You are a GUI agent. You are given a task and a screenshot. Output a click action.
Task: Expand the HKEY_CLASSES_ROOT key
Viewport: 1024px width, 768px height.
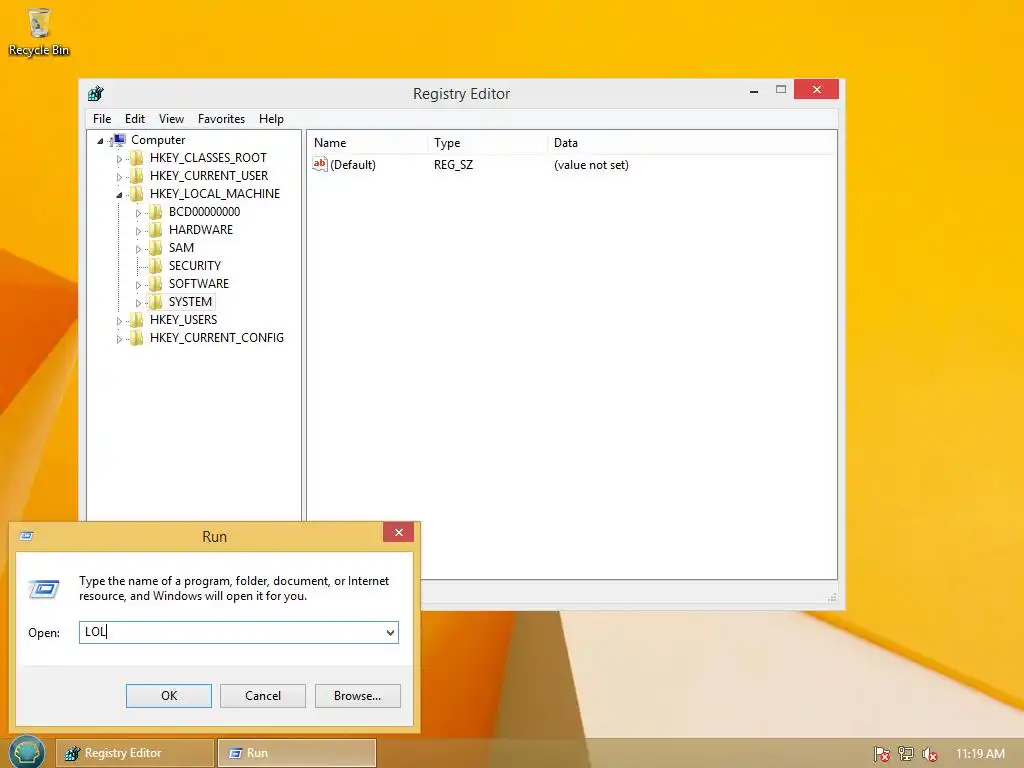coord(119,159)
